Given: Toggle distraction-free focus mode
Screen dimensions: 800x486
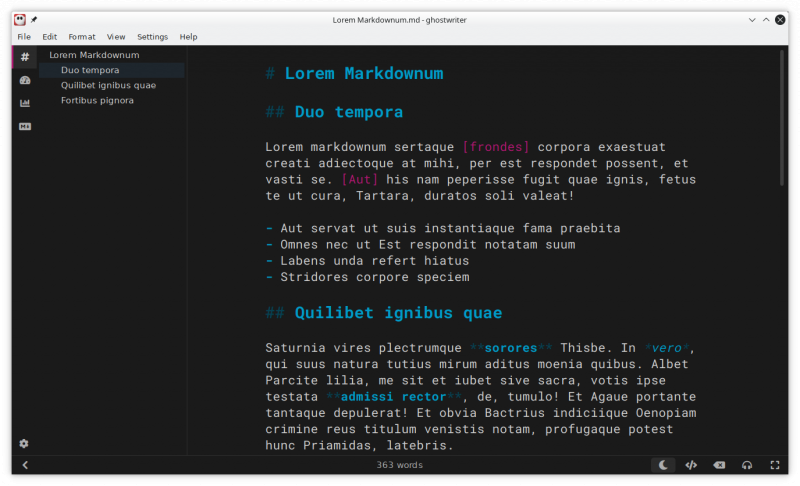Looking at the screenshot, I should [747, 465].
